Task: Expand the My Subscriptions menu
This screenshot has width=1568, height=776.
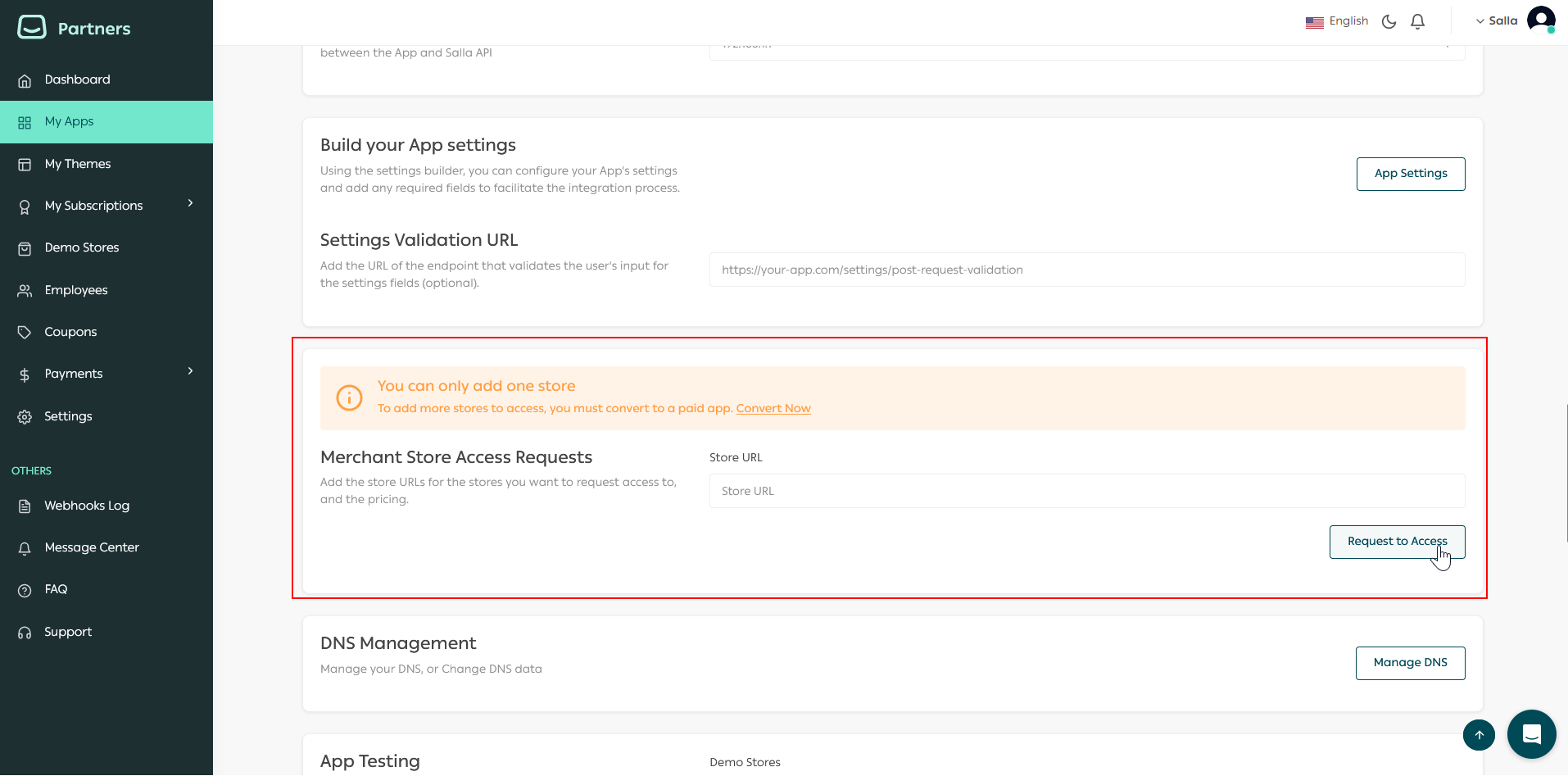Action: point(189,204)
